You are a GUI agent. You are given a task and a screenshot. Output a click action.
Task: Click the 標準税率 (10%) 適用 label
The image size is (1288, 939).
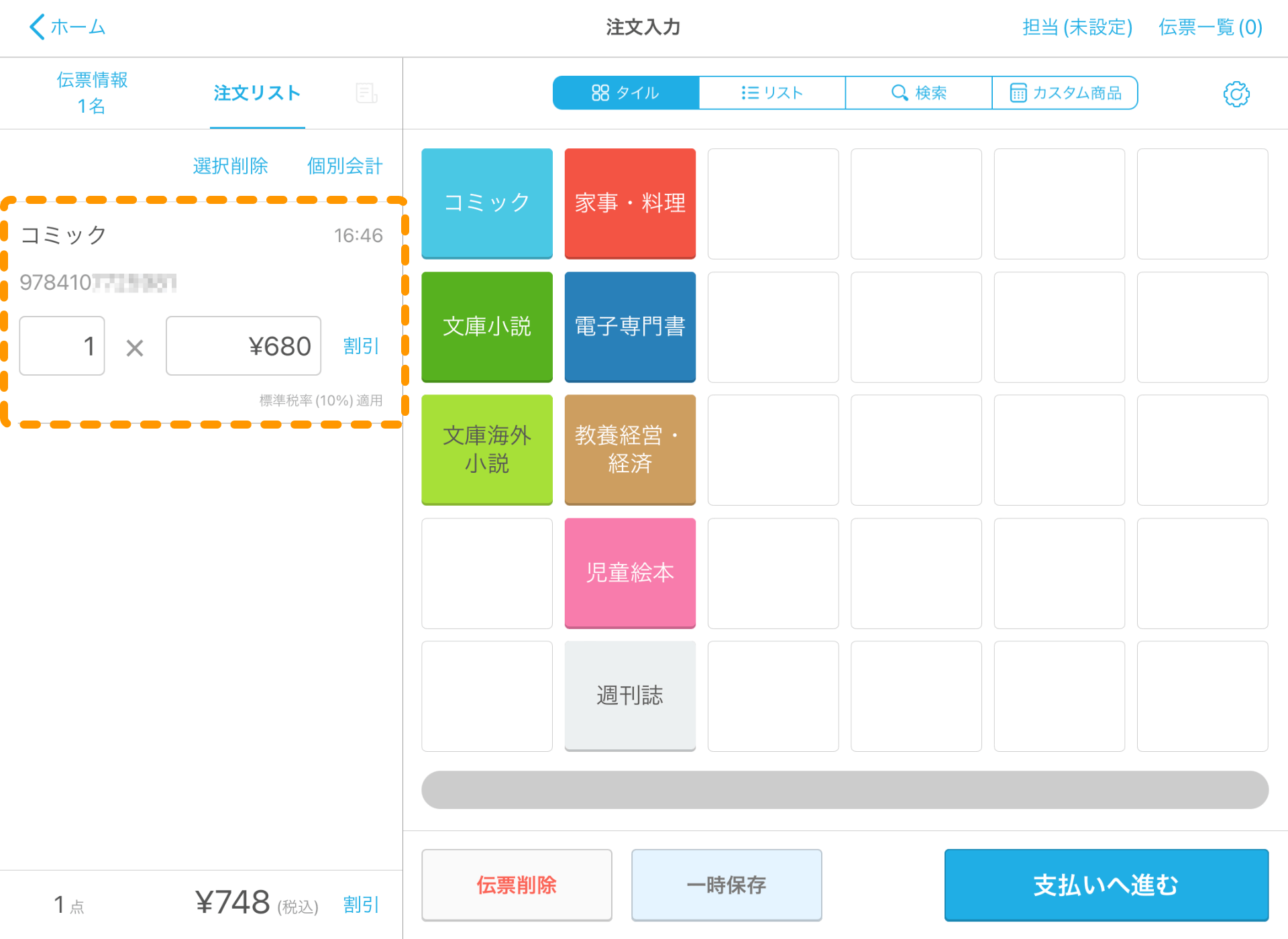(321, 400)
